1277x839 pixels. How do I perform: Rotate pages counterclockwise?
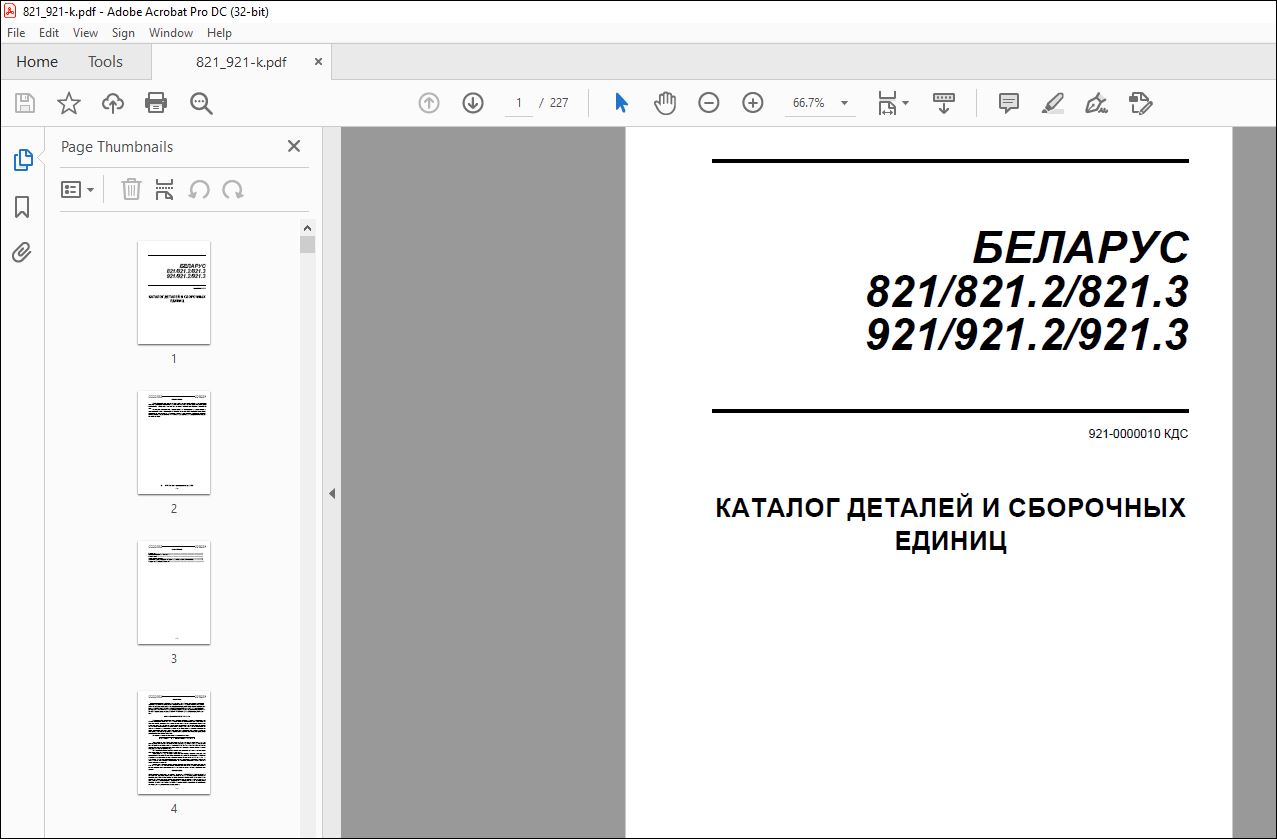[x=199, y=189]
